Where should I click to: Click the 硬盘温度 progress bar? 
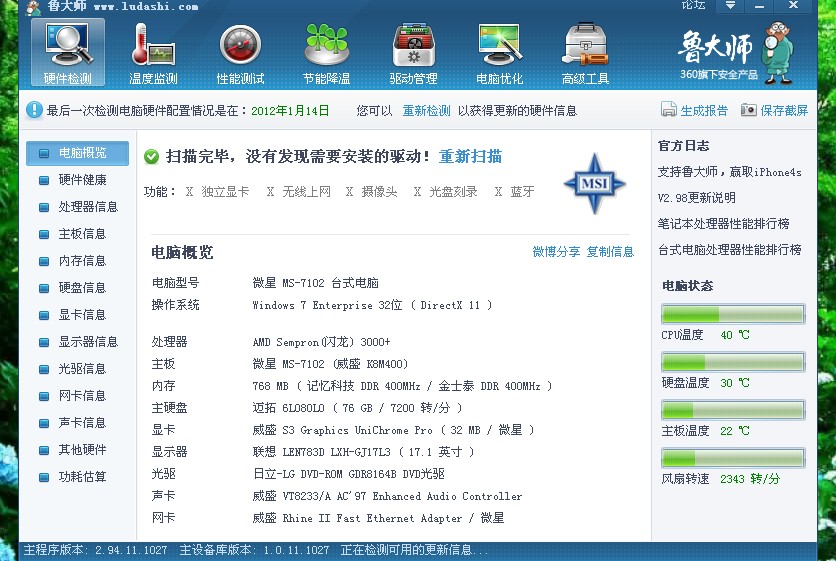point(733,362)
